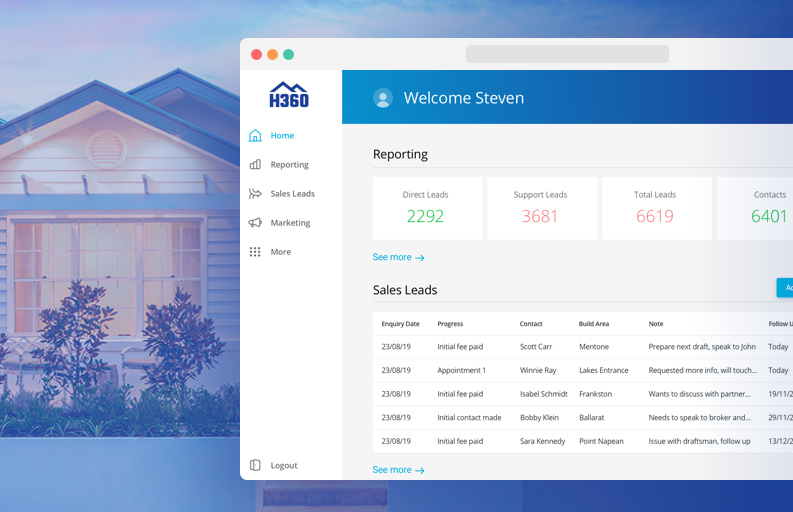This screenshot has height=512, width=793.
Task: Click Initial contact made progress cell
Action: coord(469,417)
